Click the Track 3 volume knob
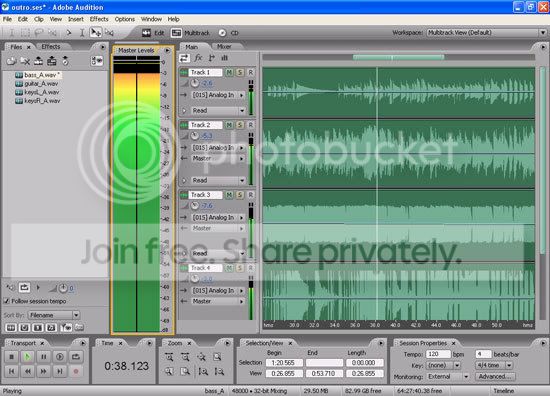This screenshot has height=396, width=550. pyautogui.click(x=194, y=206)
